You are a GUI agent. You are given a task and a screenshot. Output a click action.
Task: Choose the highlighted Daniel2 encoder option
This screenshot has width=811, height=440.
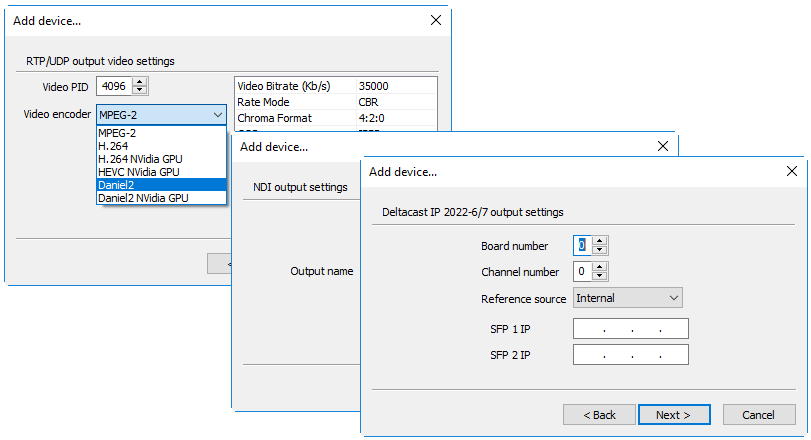coord(161,185)
